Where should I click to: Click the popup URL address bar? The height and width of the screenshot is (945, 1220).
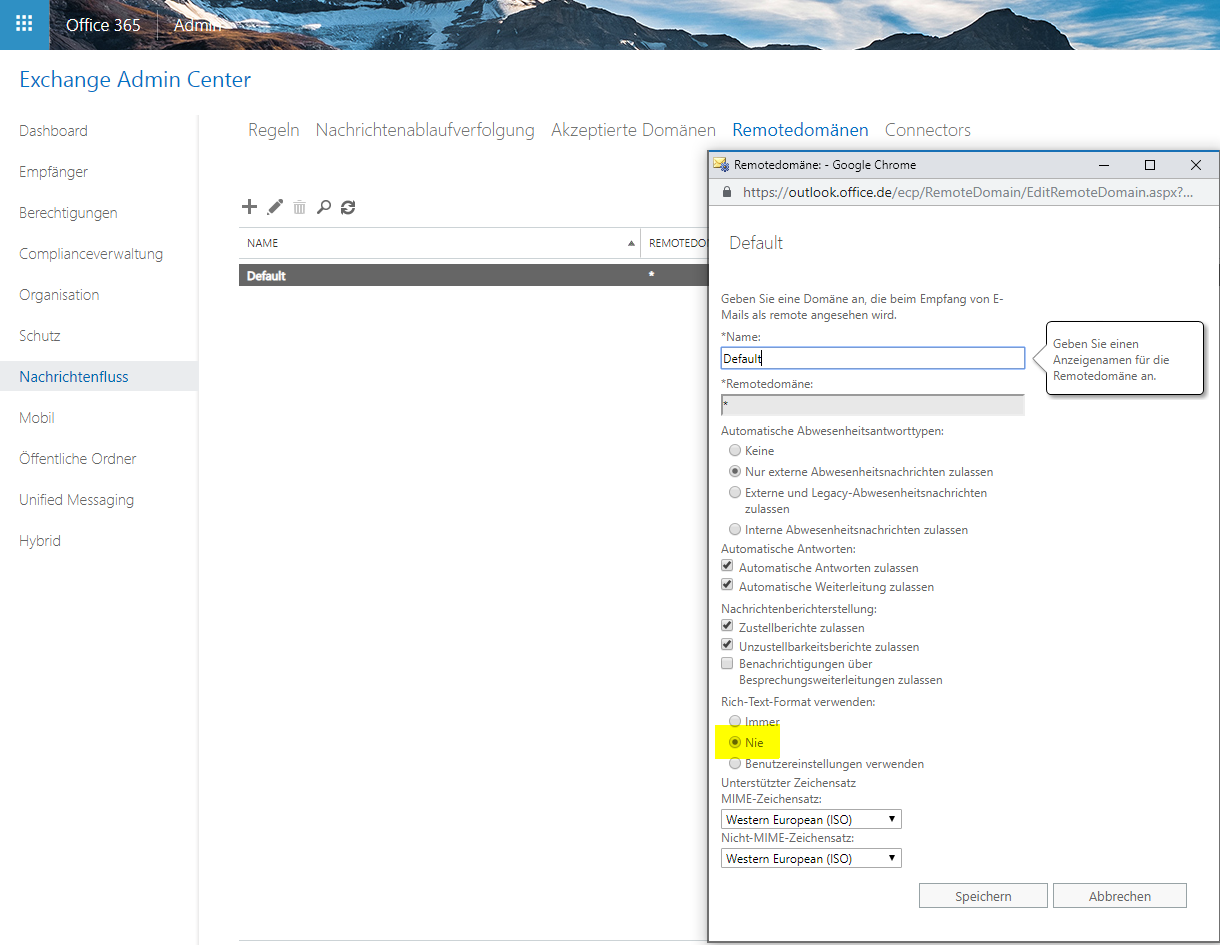[967, 192]
